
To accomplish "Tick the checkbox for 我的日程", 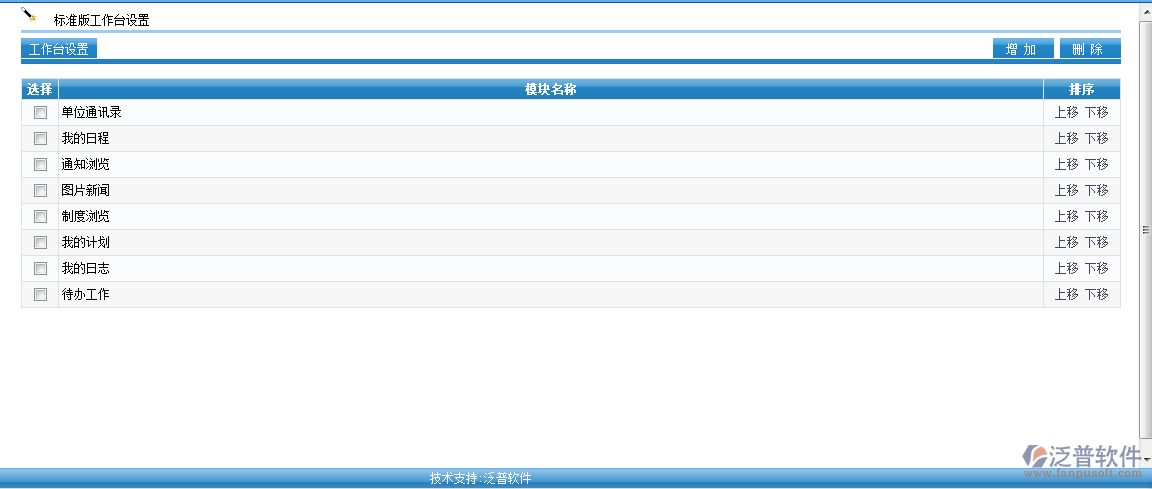I will [40, 138].
